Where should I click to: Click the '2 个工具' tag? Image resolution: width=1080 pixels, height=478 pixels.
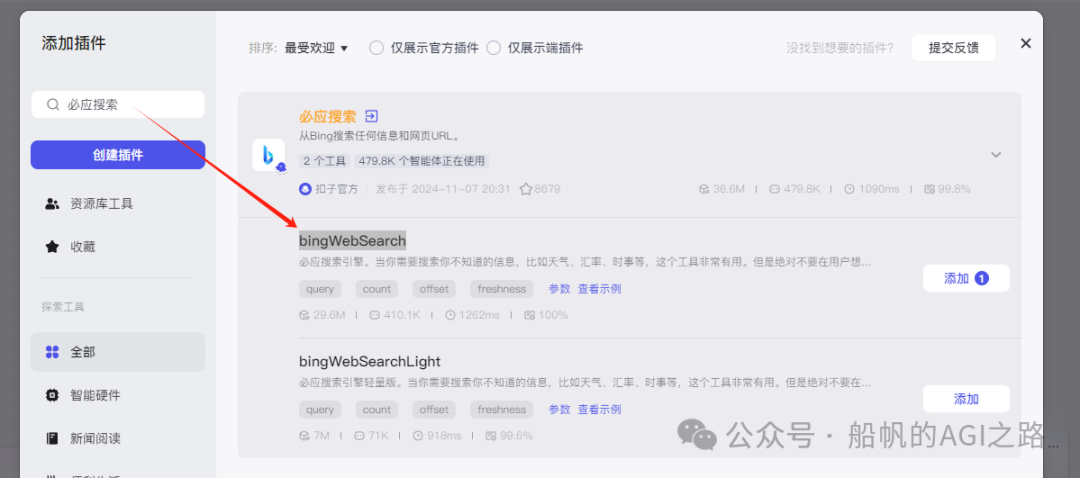pyautogui.click(x=325, y=161)
